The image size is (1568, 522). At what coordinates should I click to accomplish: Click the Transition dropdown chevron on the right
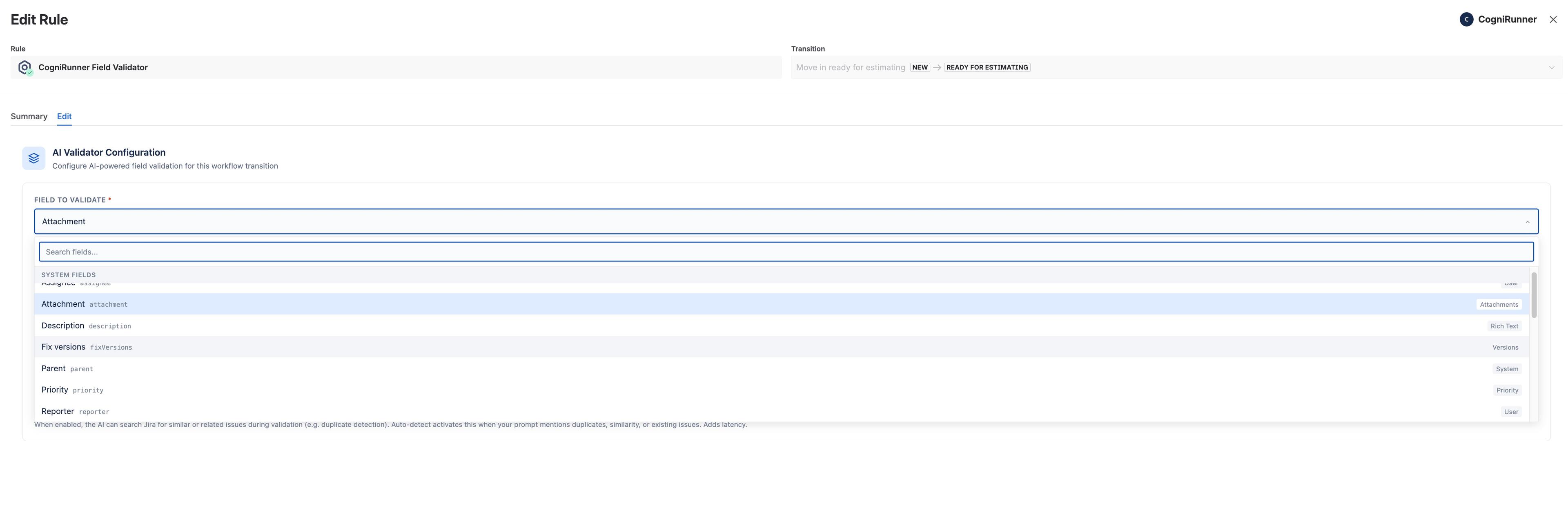[x=1552, y=67]
